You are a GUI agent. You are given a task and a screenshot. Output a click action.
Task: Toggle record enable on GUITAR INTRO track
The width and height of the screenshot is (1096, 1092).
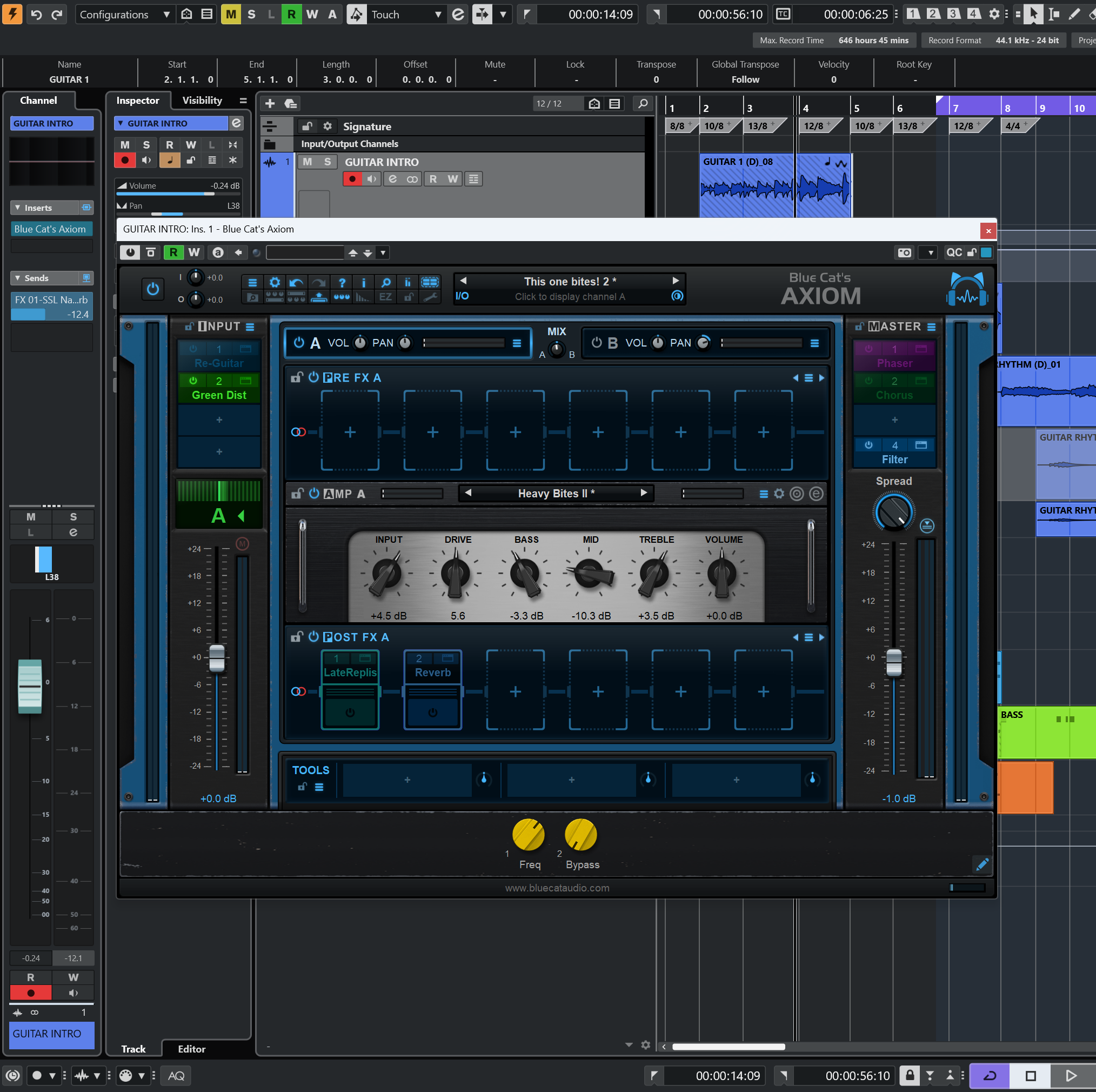tap(352, 179)
